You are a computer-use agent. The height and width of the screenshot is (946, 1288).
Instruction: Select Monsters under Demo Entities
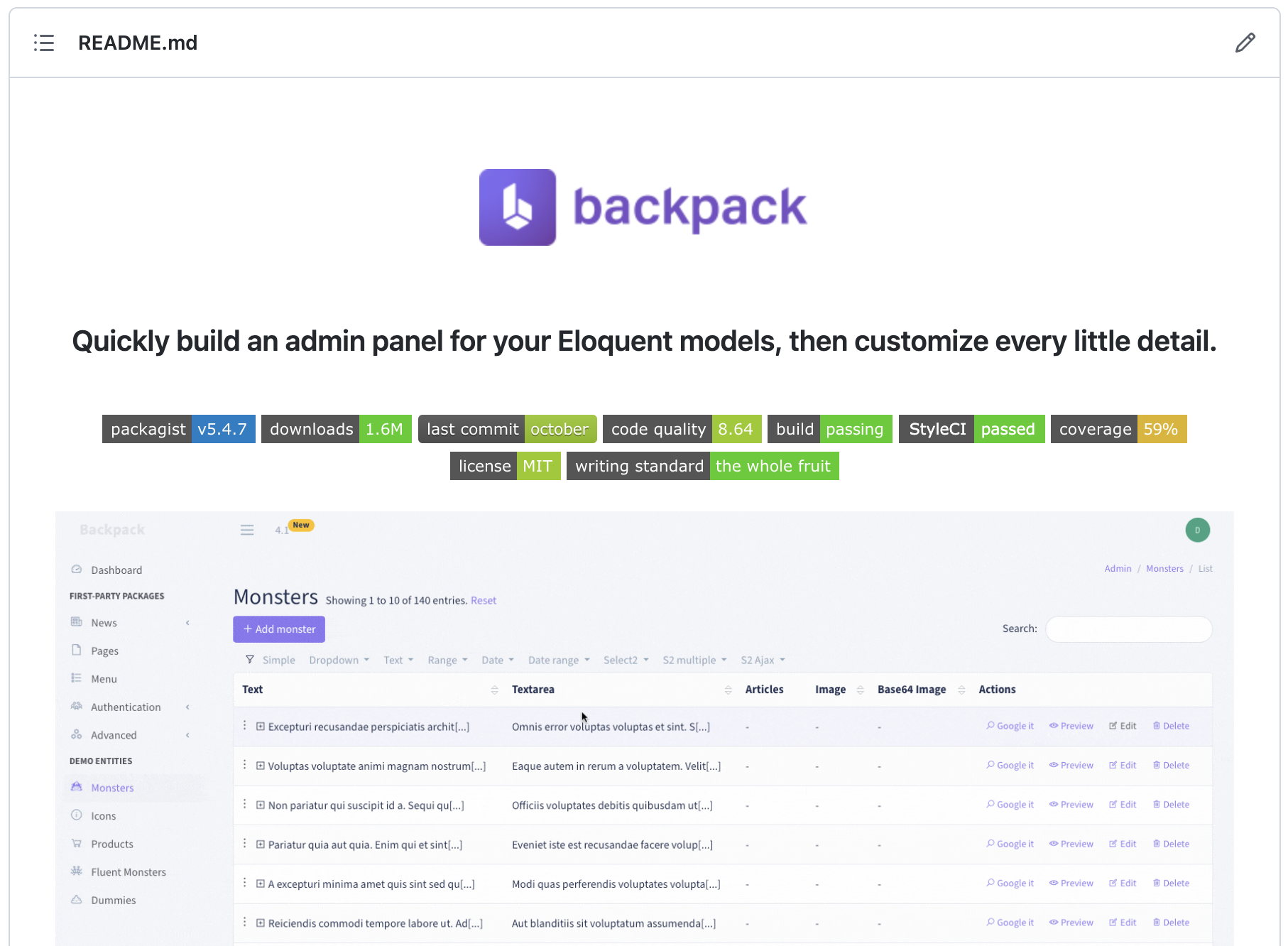pyautogui.click(x=111, y=788)
